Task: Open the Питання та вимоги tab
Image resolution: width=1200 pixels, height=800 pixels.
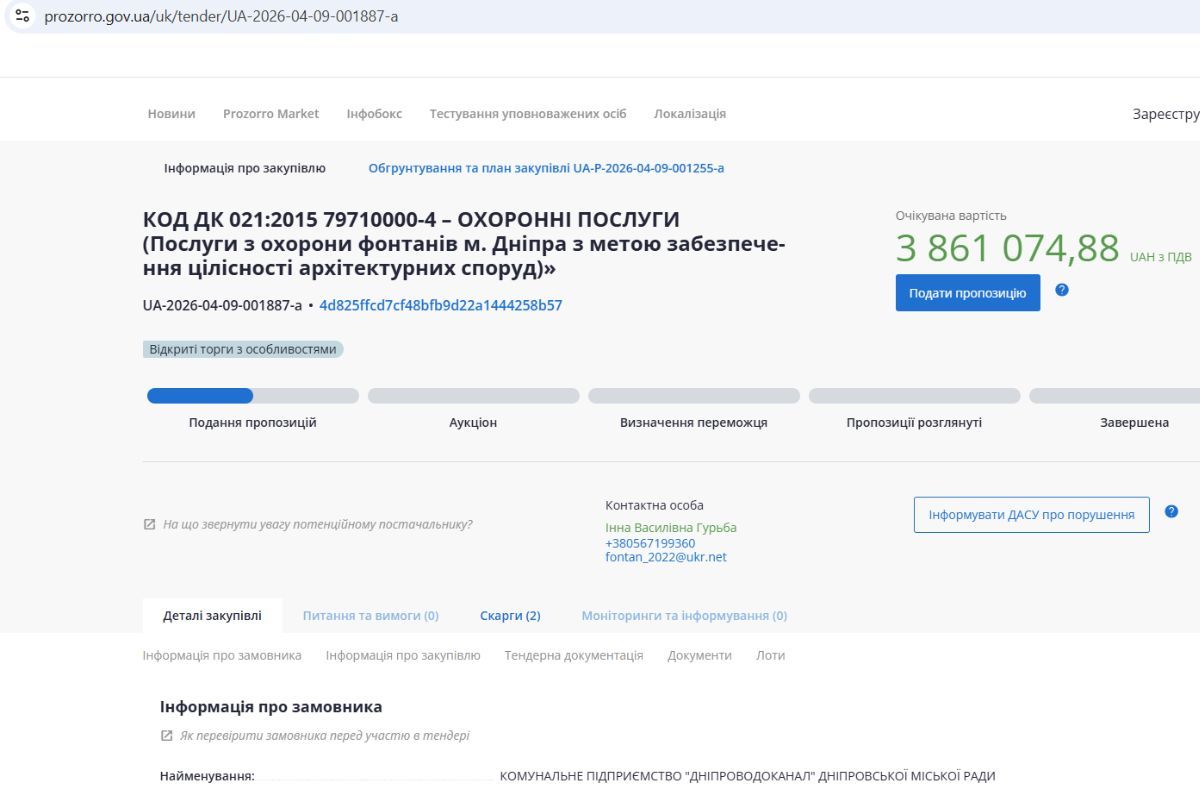Action: click(x=370, y=616)
